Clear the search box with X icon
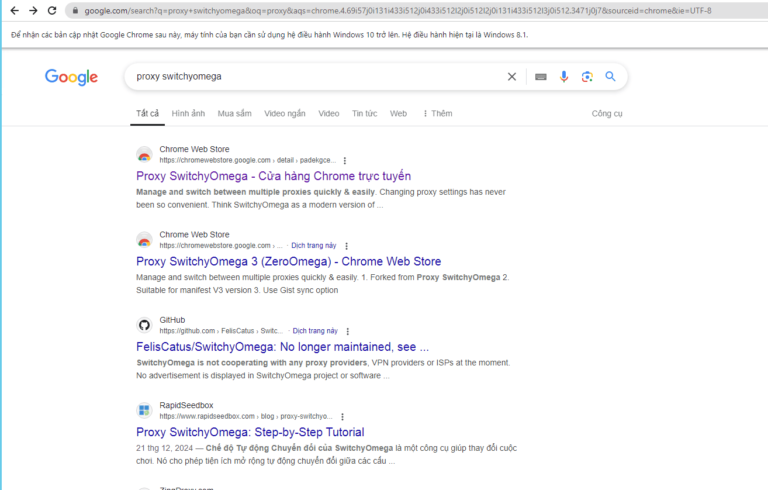The image size is (768, 490). coord(512,77)
